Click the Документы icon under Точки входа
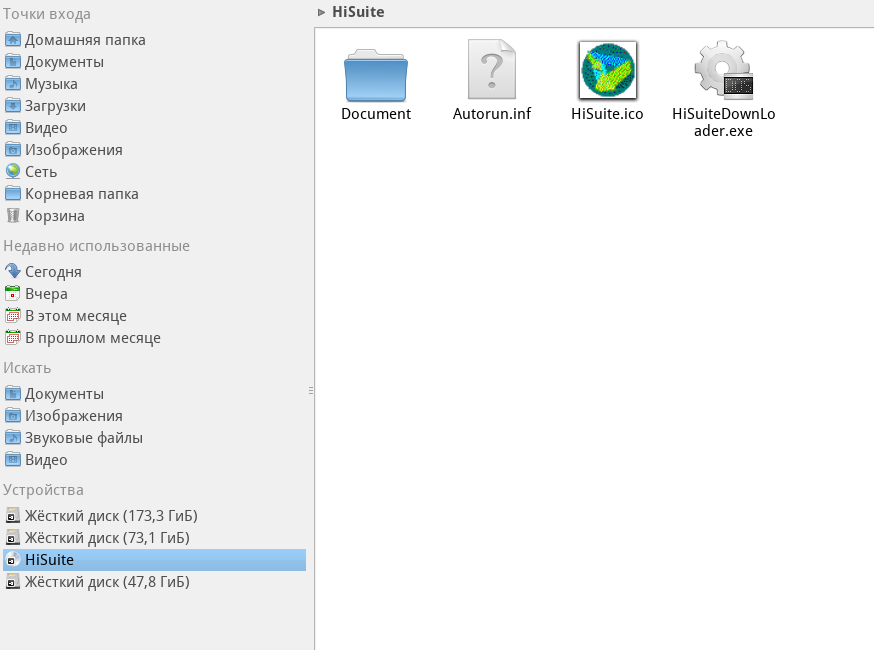The image size is (874, 650). pyautogui.click(x=13, y=62)
